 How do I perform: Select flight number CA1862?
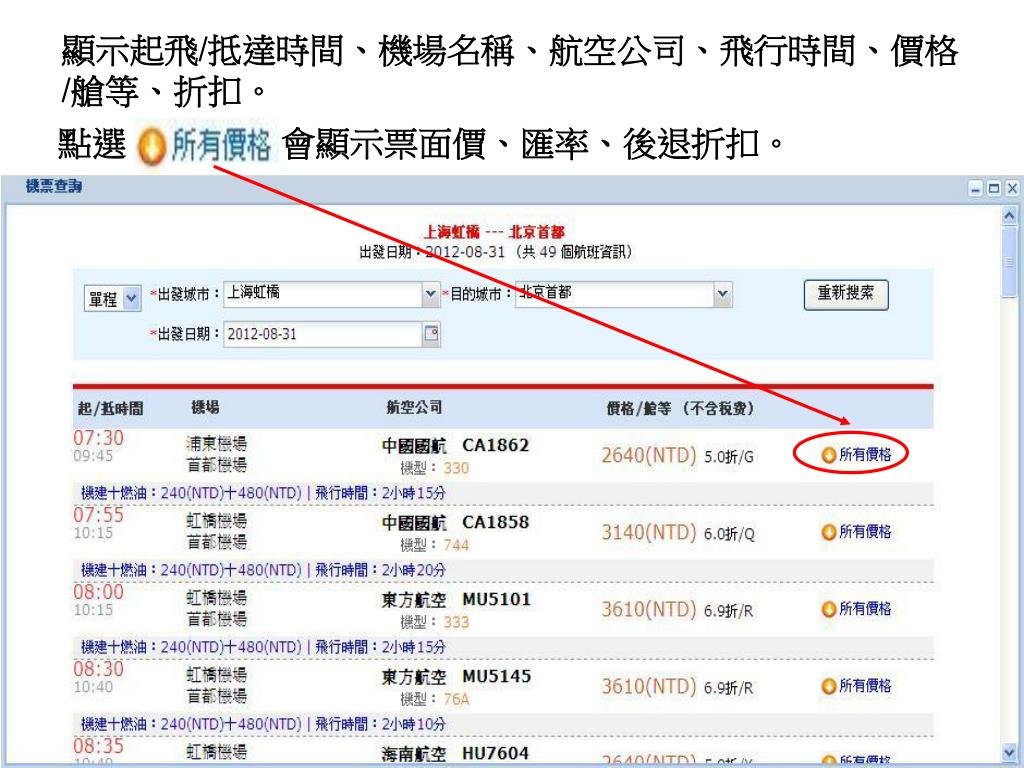pos(496,445)
